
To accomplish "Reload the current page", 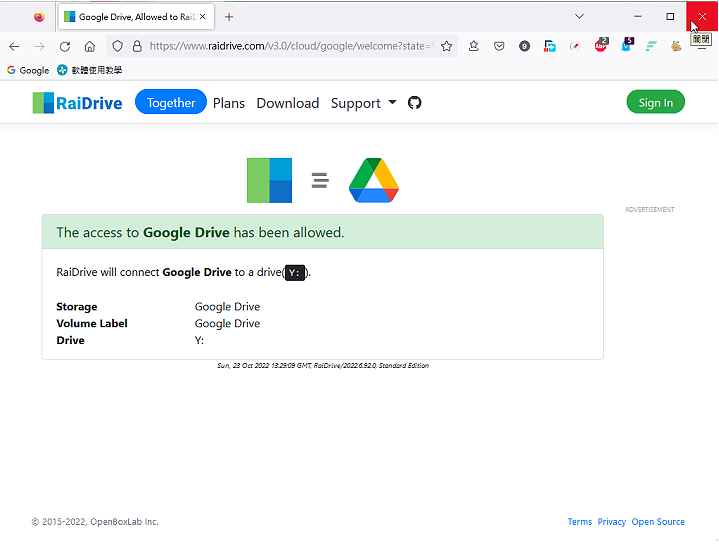I will [x=65, y=46].
